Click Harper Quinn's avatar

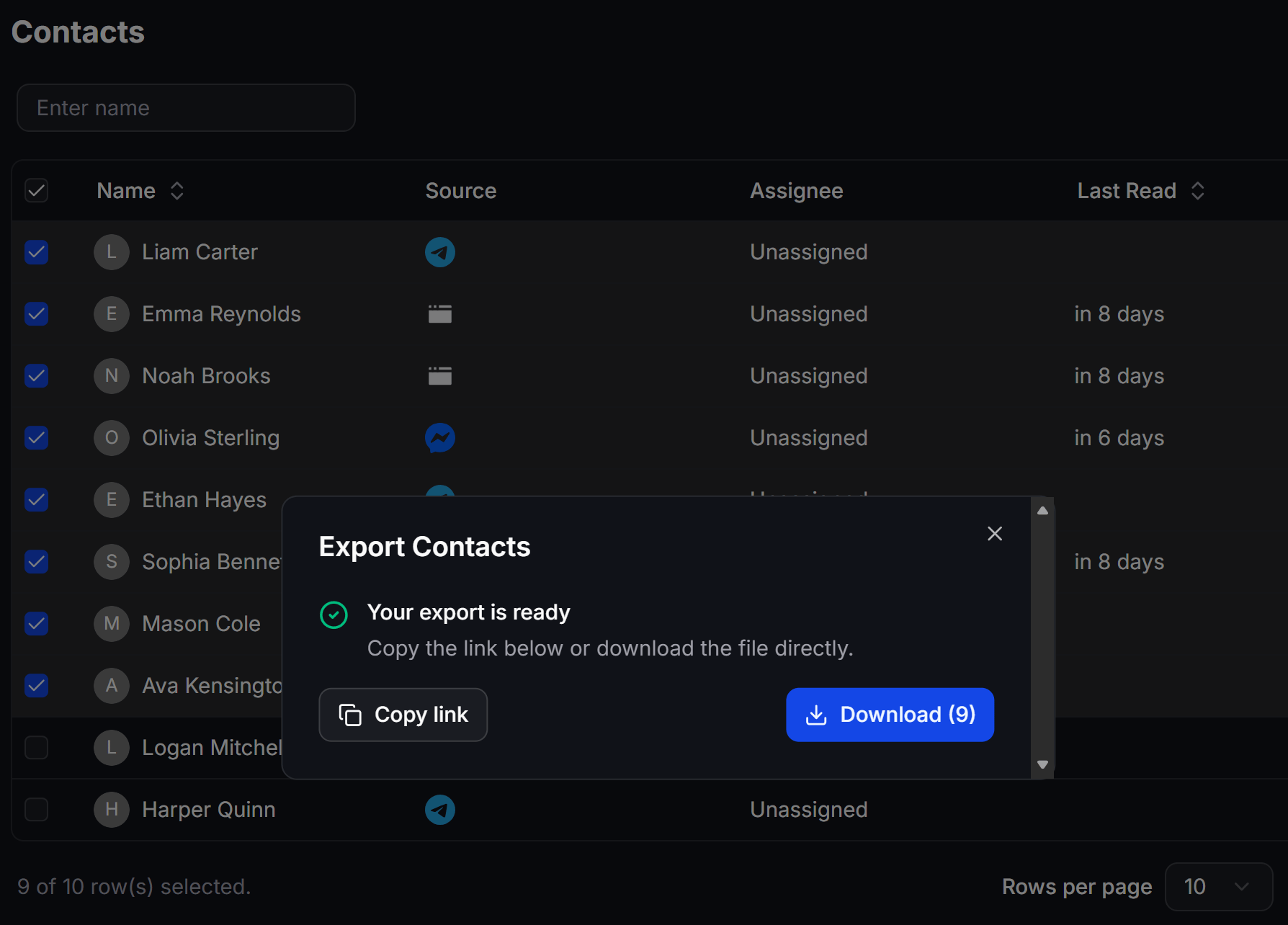pyautogui.click(x=112, y=810)
